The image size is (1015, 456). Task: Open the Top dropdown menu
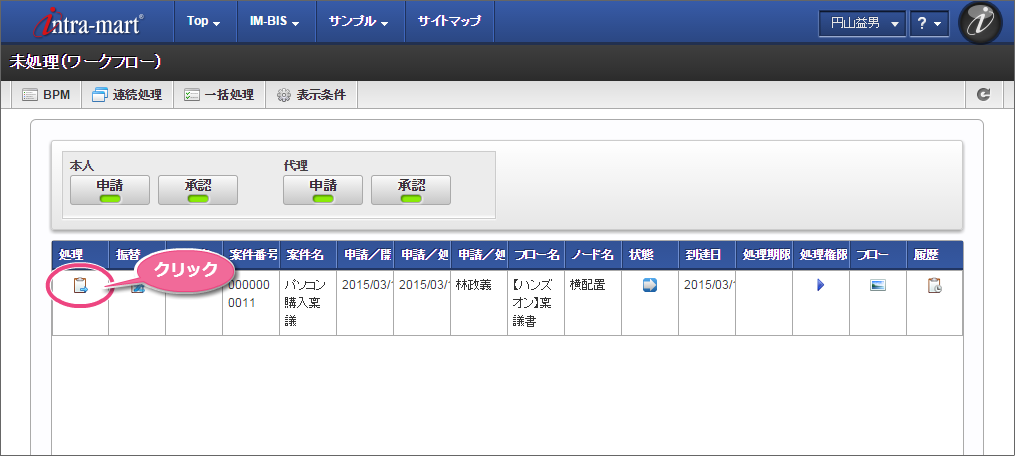[203, 21]
